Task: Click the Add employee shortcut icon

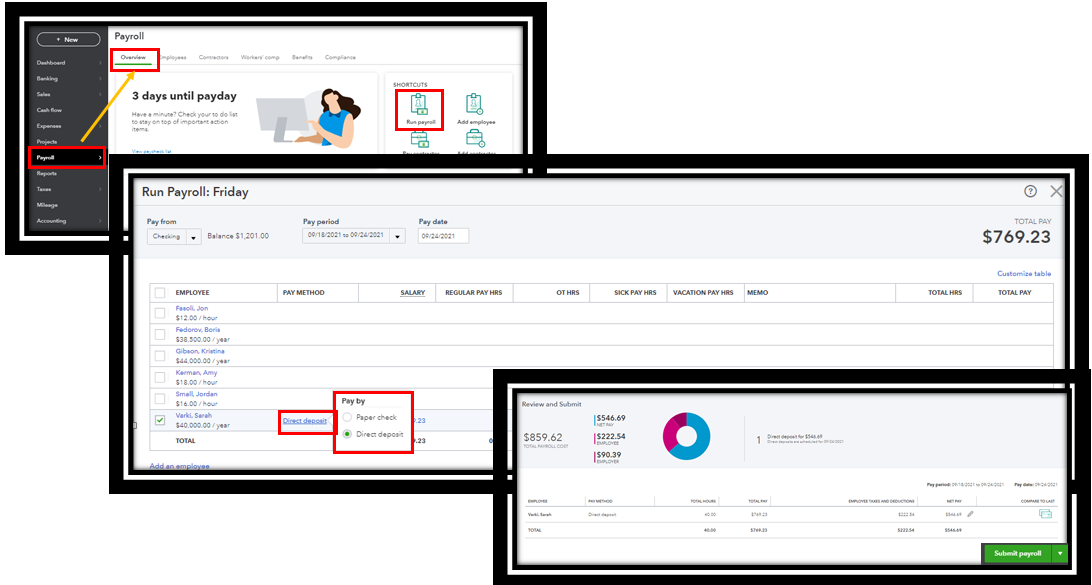Action: [476, 104]
